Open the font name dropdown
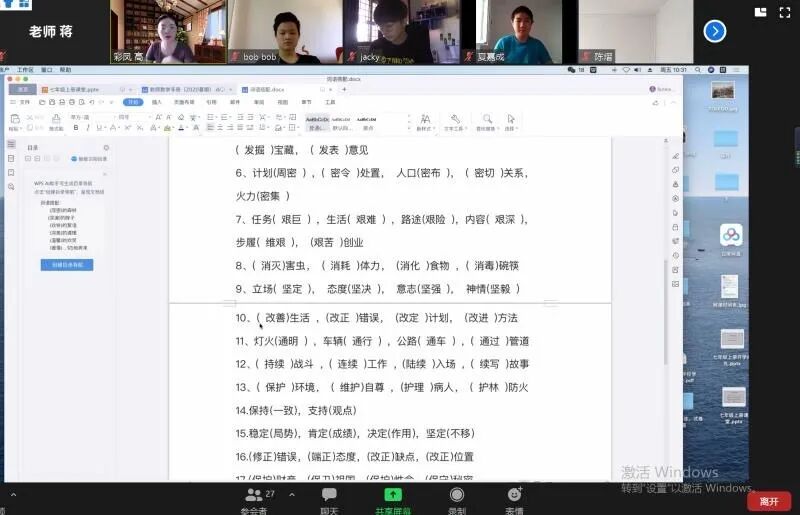The height and width of the screenshot is (515, 800). [x=92, y=117]
